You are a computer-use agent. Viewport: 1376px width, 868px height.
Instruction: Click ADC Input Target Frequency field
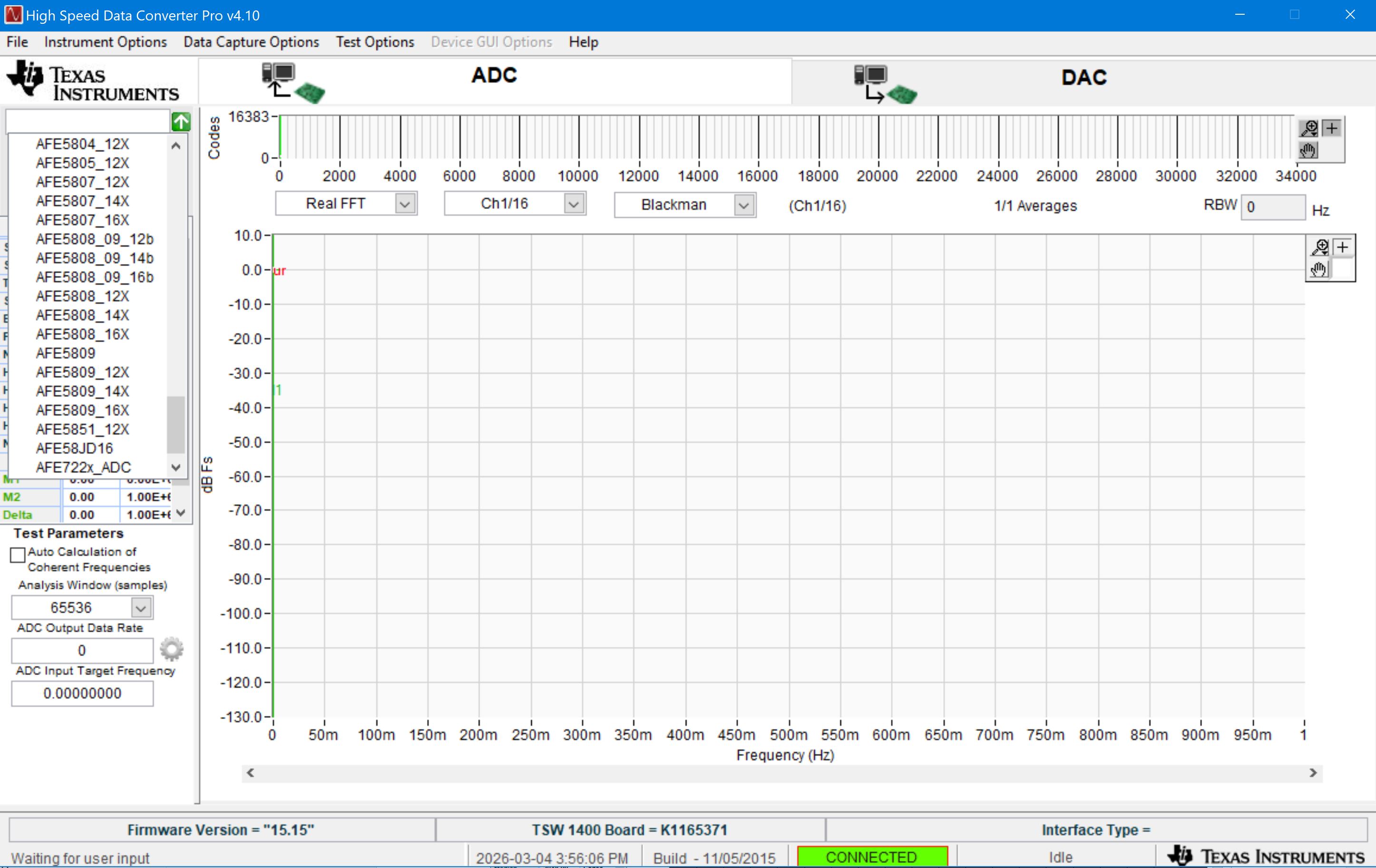(x=82, y=693)
